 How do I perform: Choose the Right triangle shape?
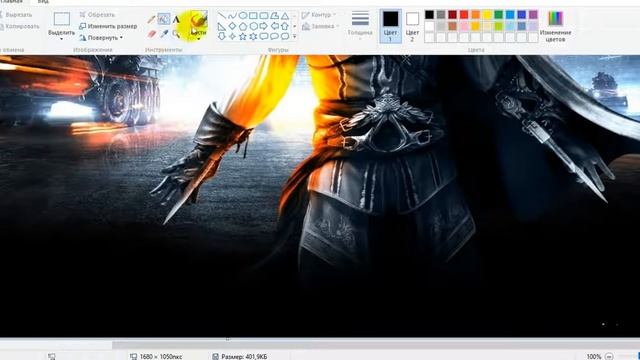point(222,26)
